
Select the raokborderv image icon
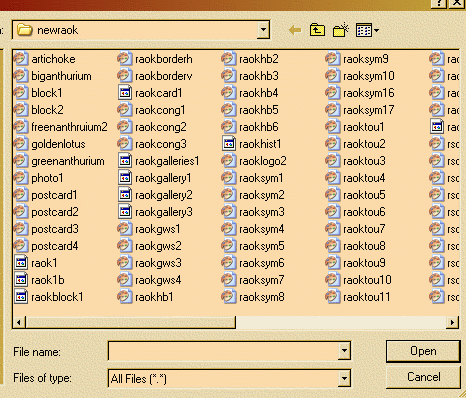pos(125,76)
